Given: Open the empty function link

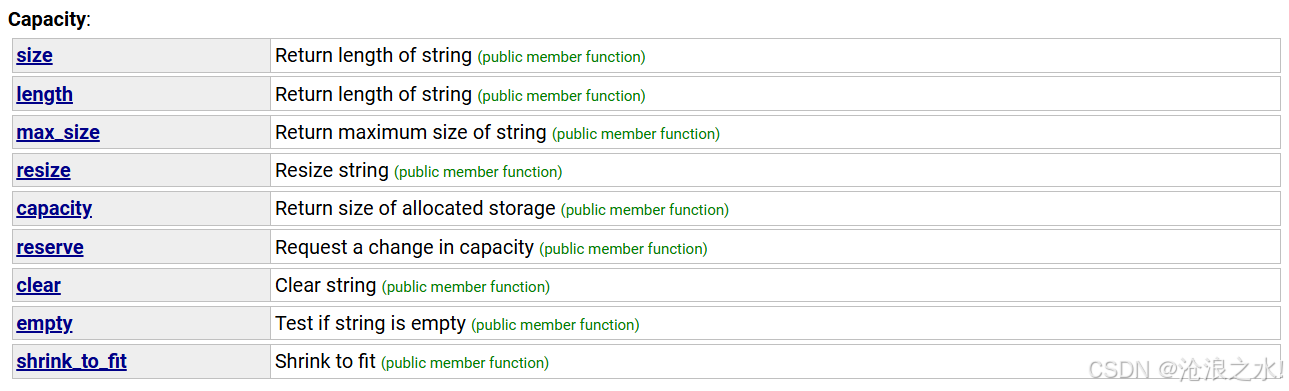Looking at the screenshot, I should pyautogui.click(x=44, y=323).
